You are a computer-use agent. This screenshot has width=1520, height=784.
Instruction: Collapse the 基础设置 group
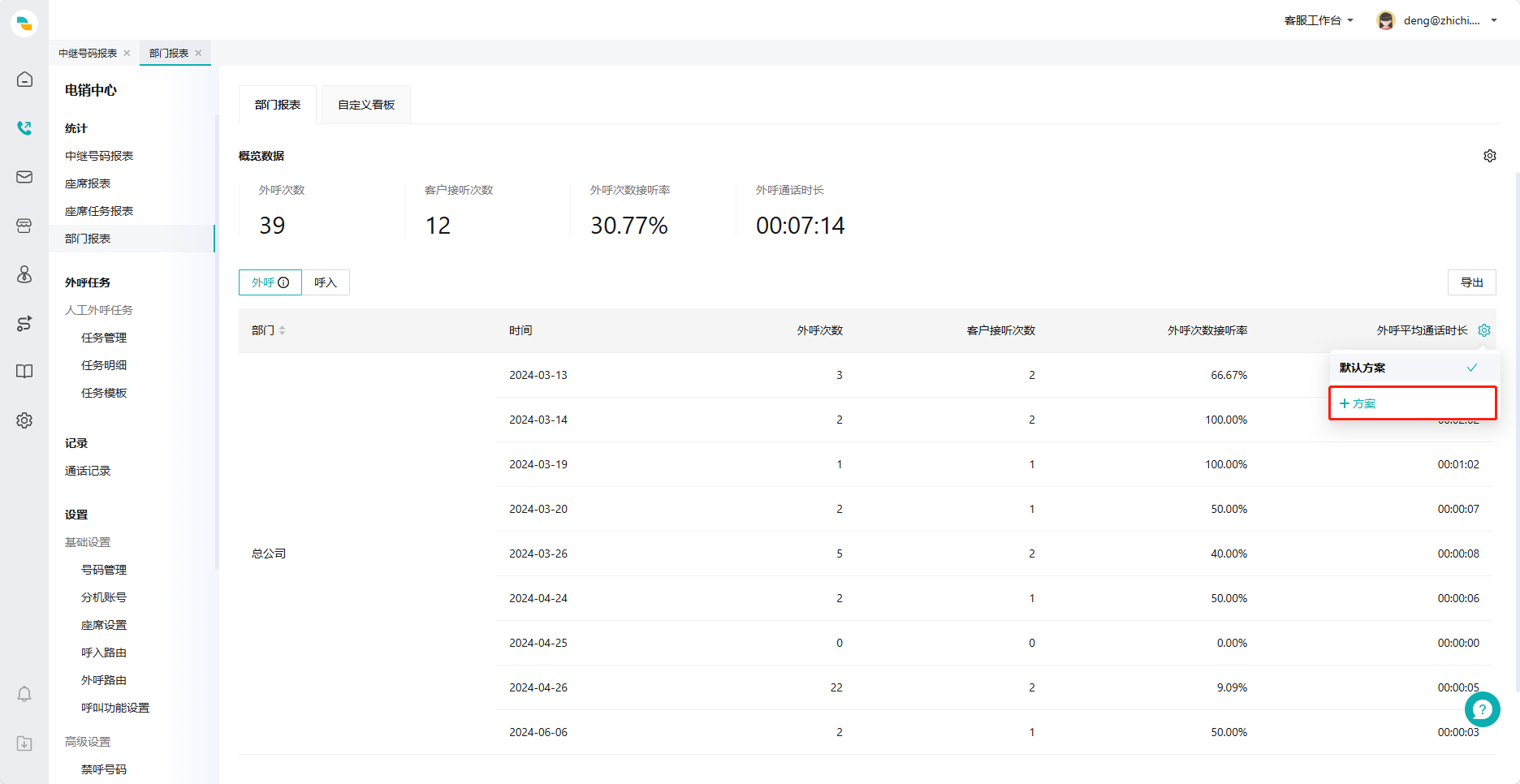pyautogui.click(x=88, y=542)
